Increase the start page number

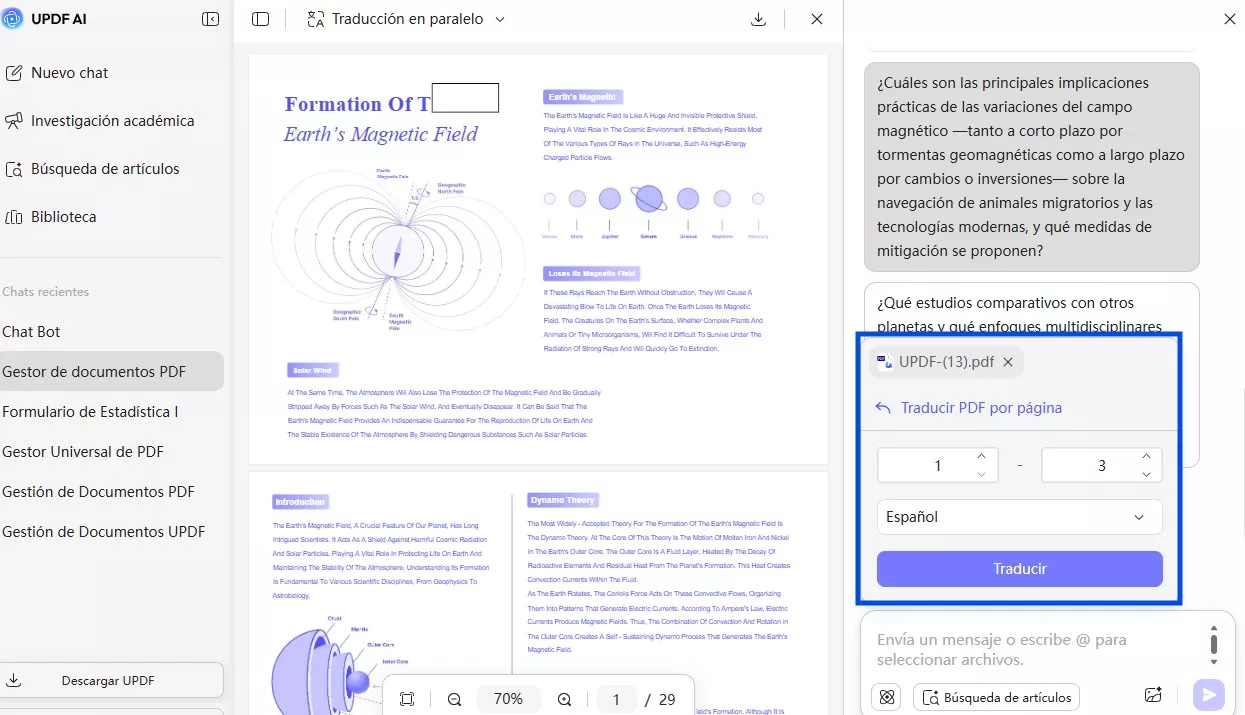(x=982, y=457)
